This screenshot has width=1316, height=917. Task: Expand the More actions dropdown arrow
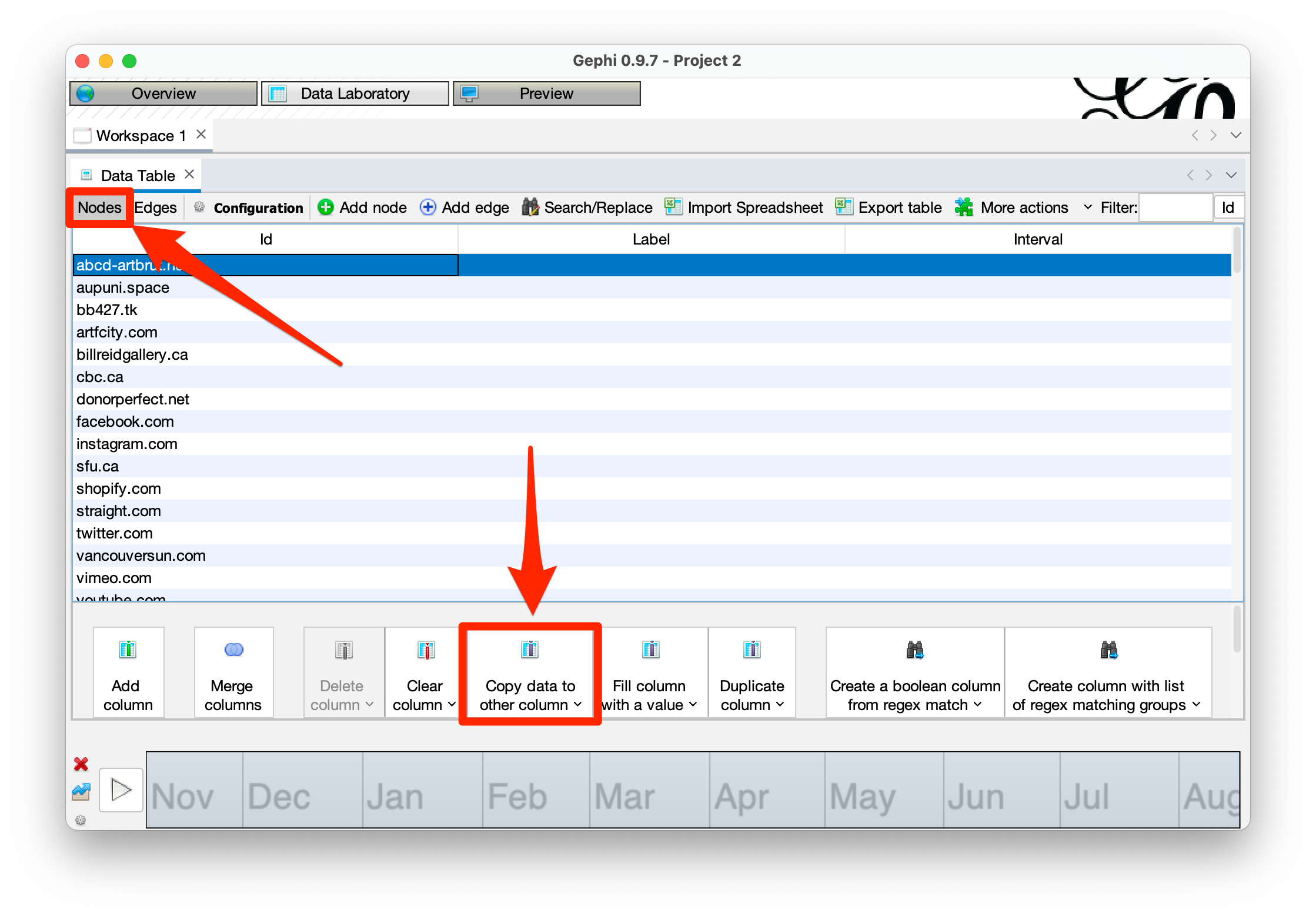1088,208
